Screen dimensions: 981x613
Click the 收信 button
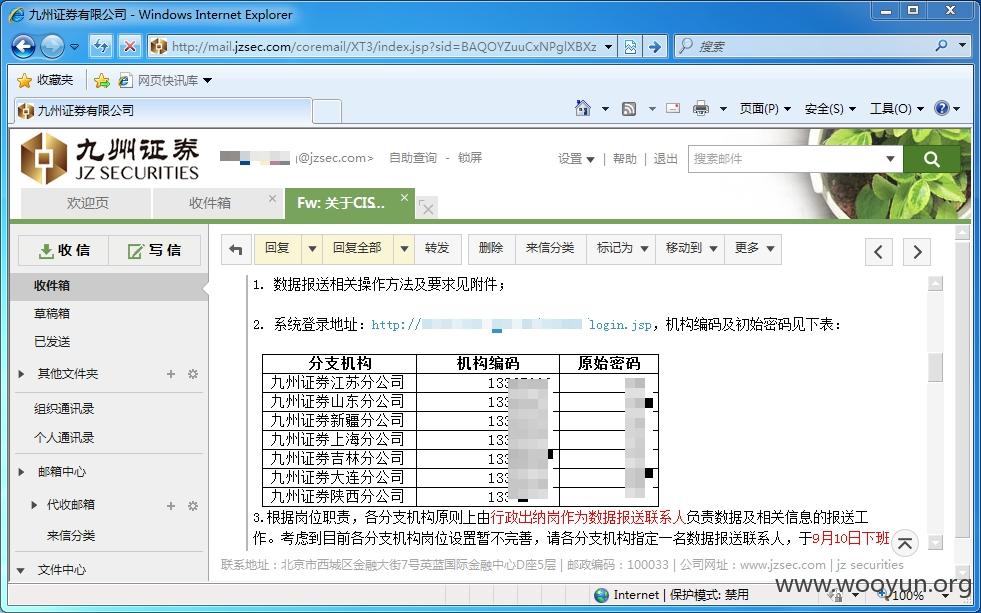point(64,250)
